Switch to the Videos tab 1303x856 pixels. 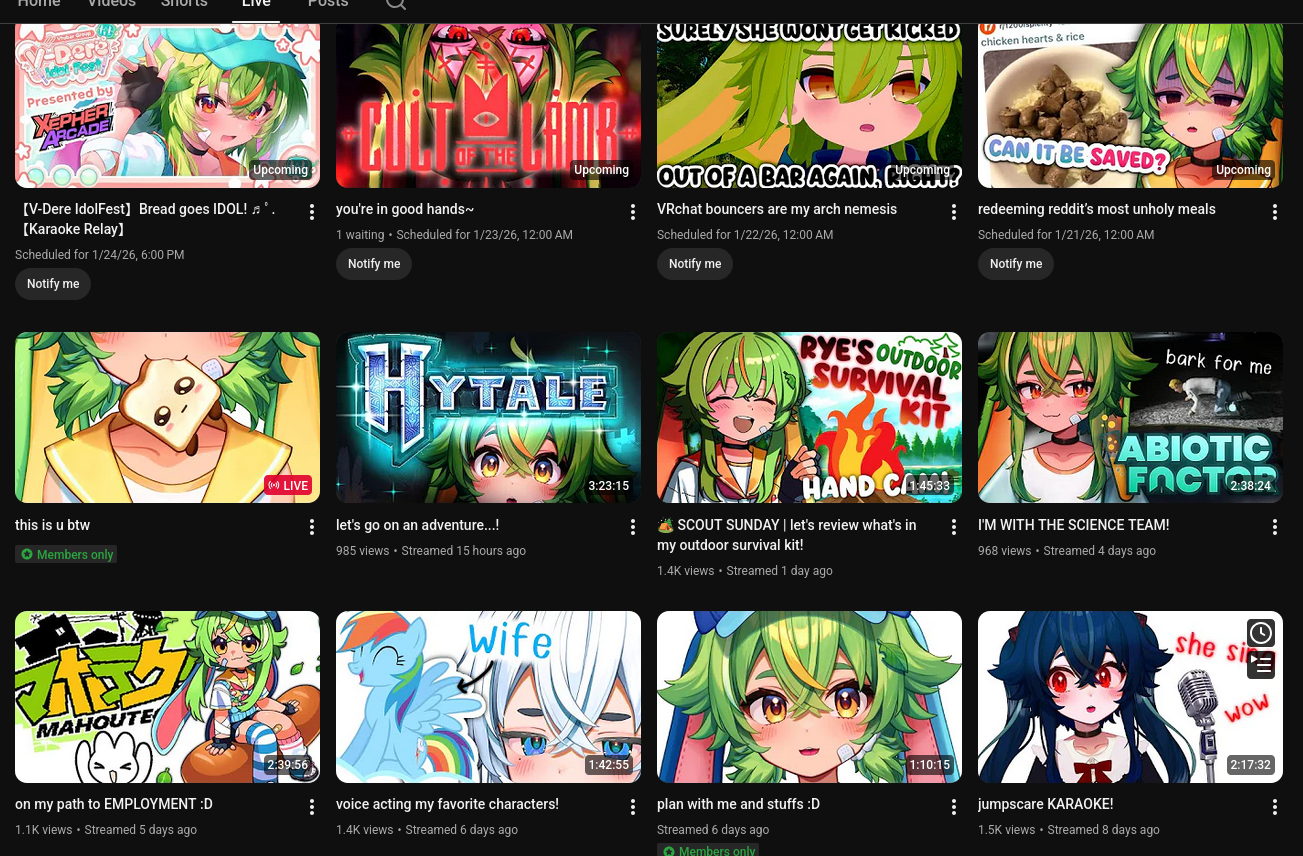[x=111, y=4]
